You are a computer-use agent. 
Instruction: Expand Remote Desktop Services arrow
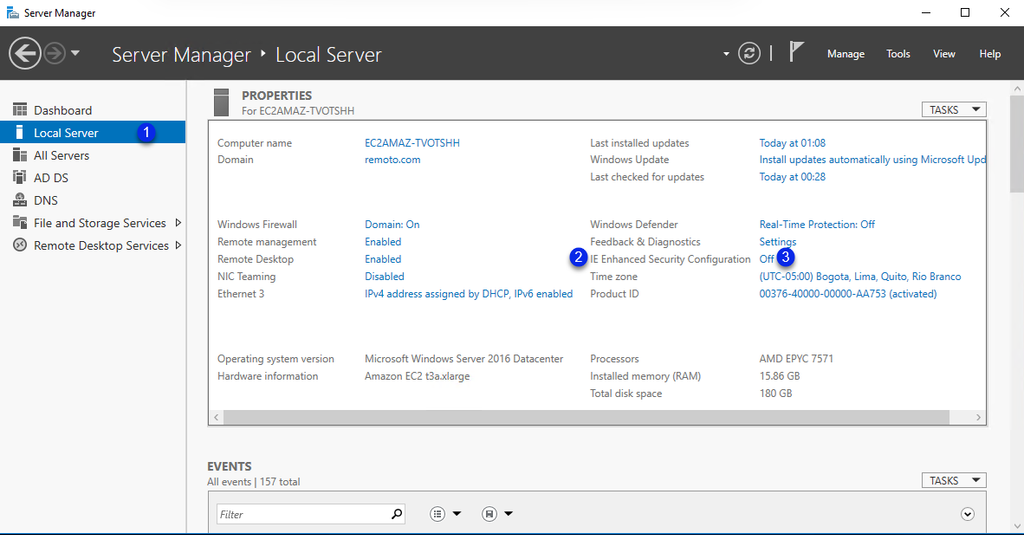pos(178,246)
